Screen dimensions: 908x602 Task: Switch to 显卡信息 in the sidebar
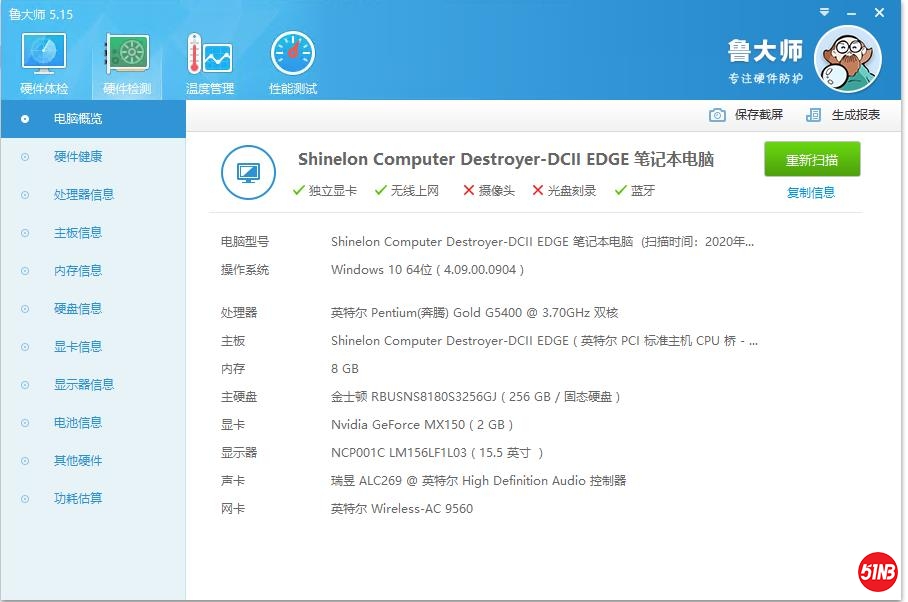point(78,347)
